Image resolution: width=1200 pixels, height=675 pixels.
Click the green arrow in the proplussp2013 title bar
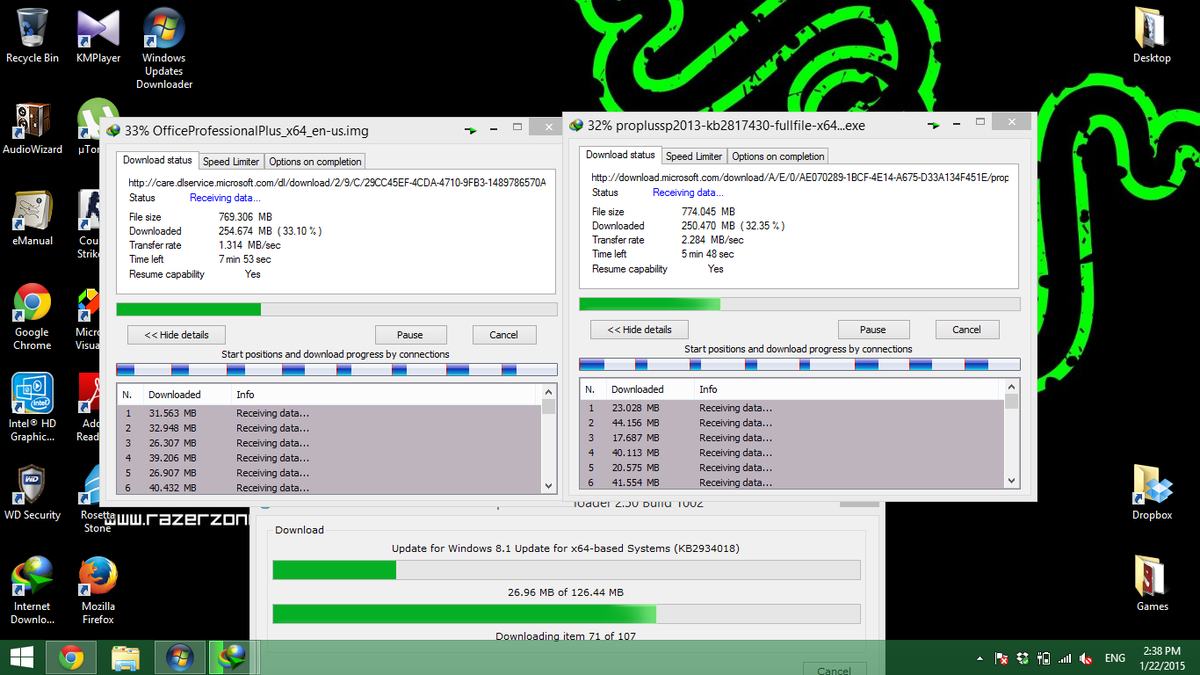[934, 125]
